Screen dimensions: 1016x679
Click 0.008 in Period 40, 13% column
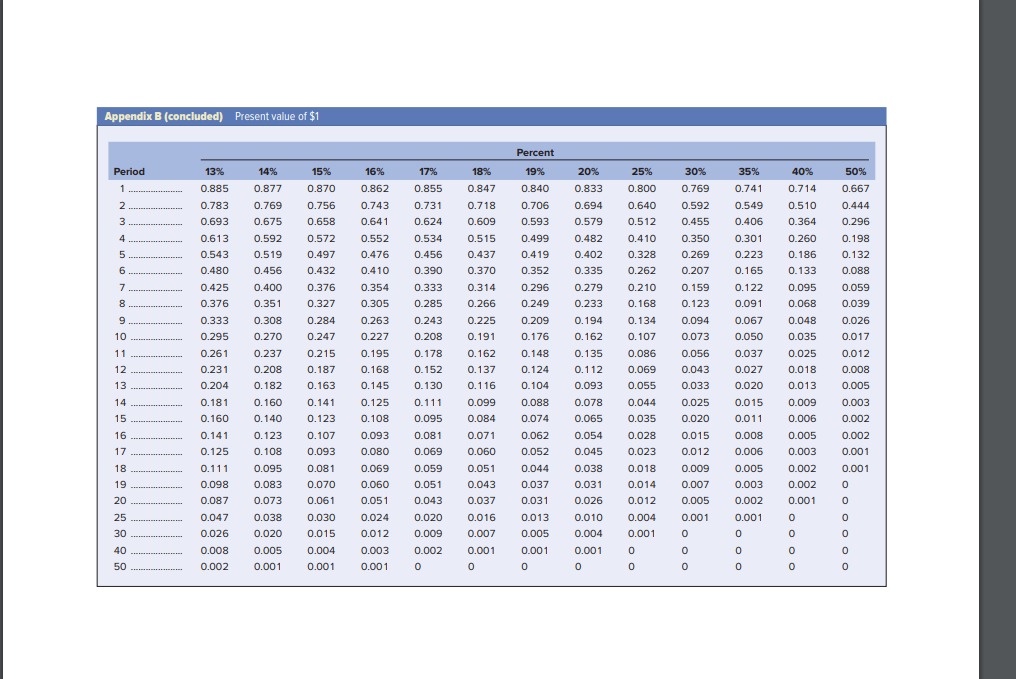[x=214, y=551]
